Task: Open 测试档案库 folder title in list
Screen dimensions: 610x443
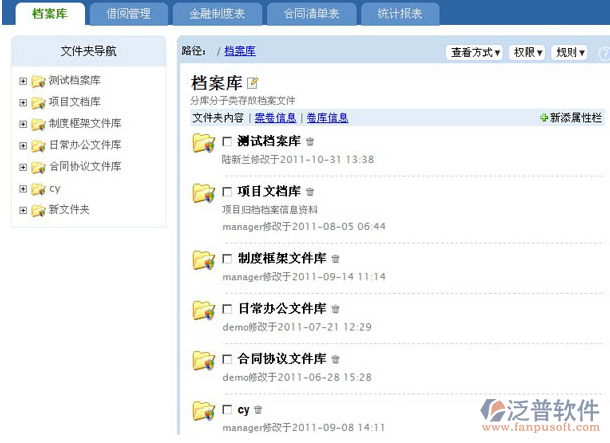Action: tap(269, 141)
